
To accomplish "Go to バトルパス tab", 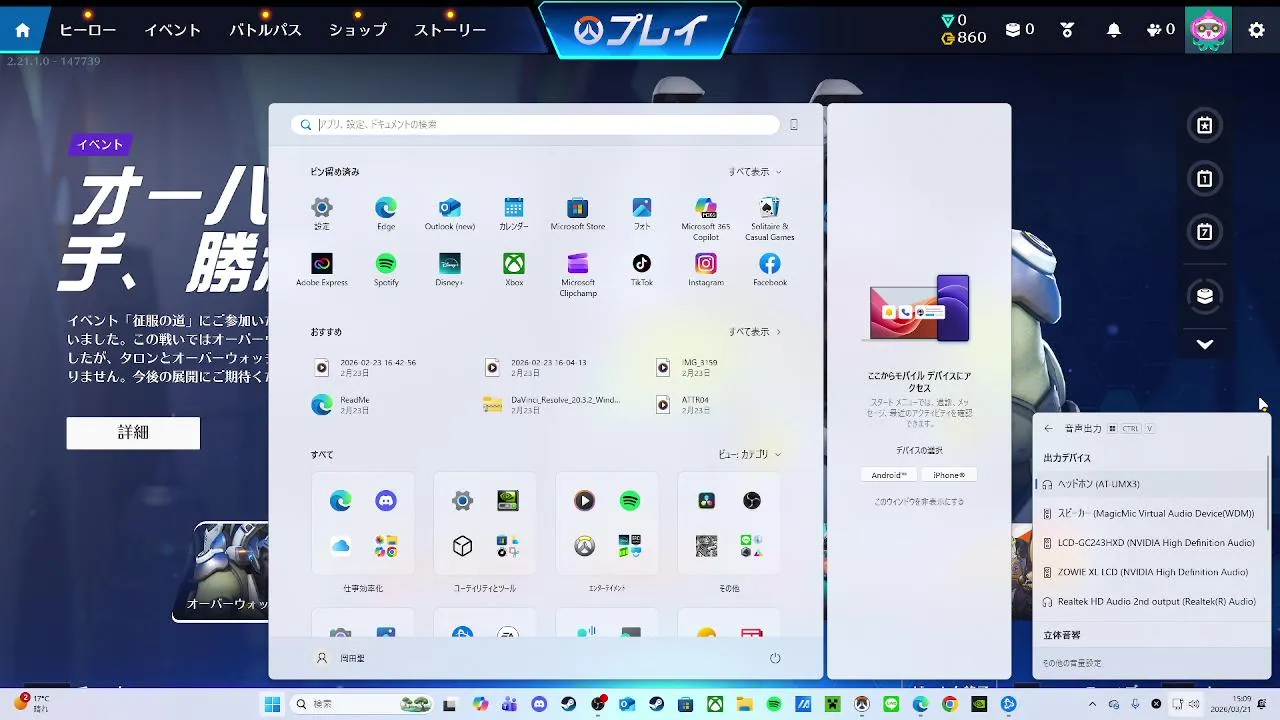I will pyautogui.click(x=265, y=30).
